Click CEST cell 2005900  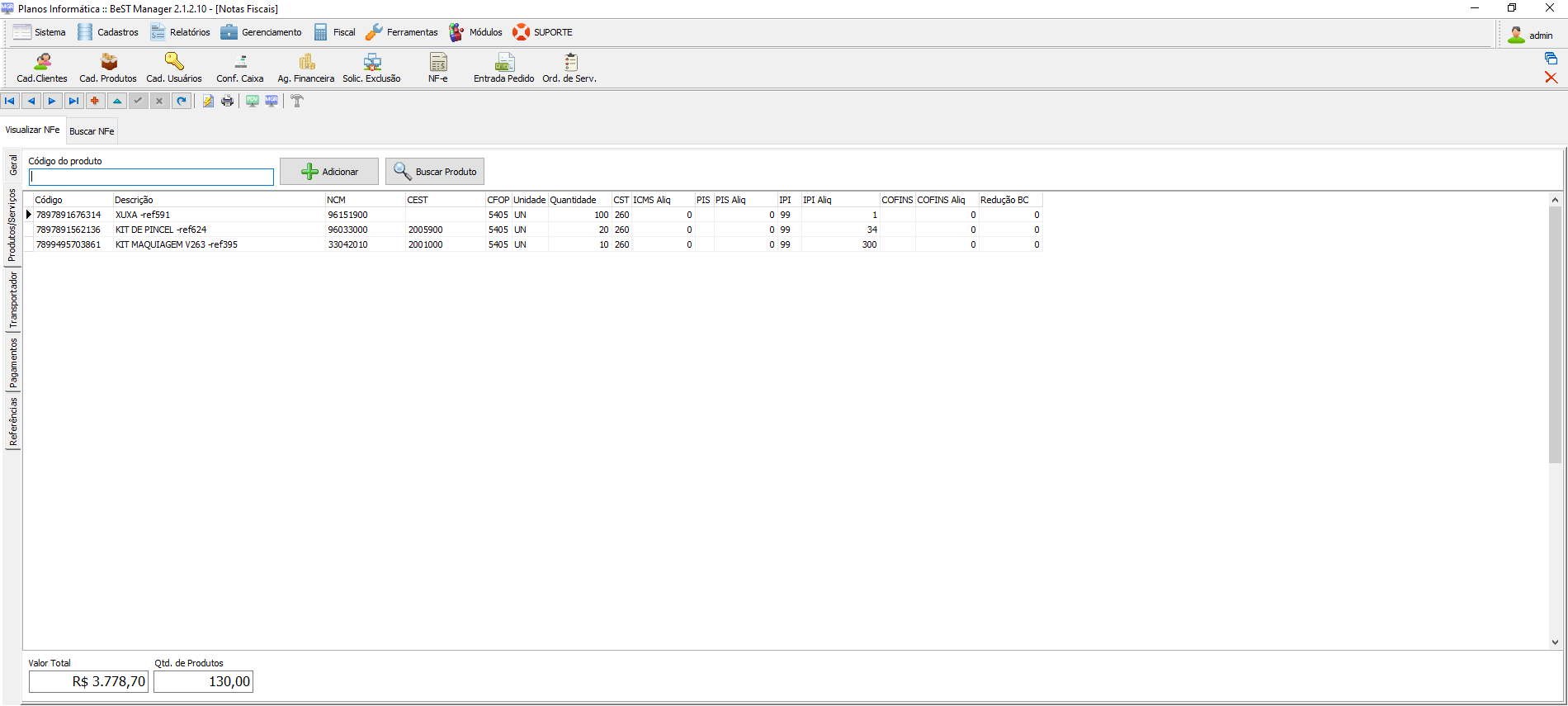[x=445, y=230]
